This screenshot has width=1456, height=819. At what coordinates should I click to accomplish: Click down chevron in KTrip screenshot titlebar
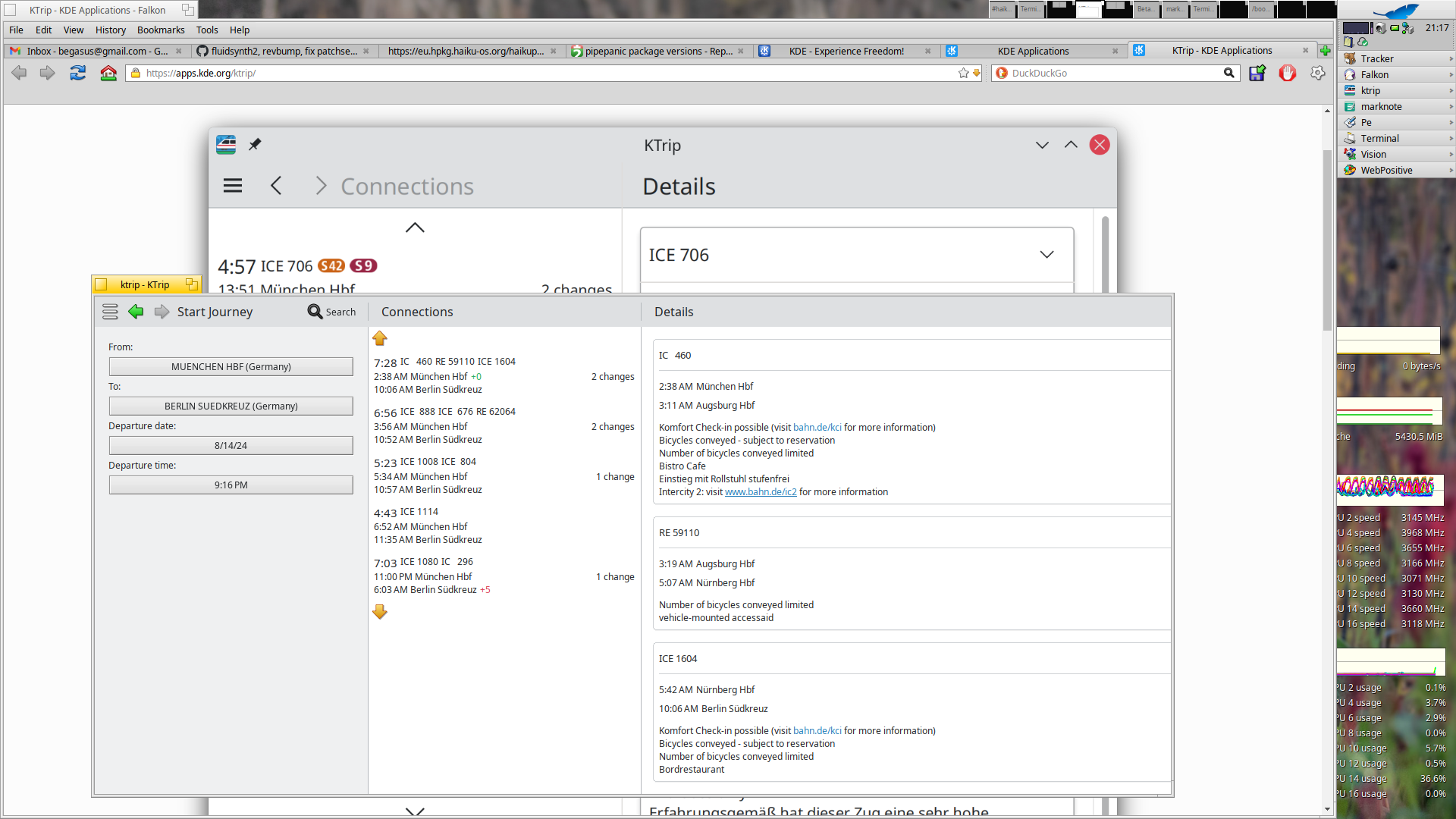tap(1043, 145)
